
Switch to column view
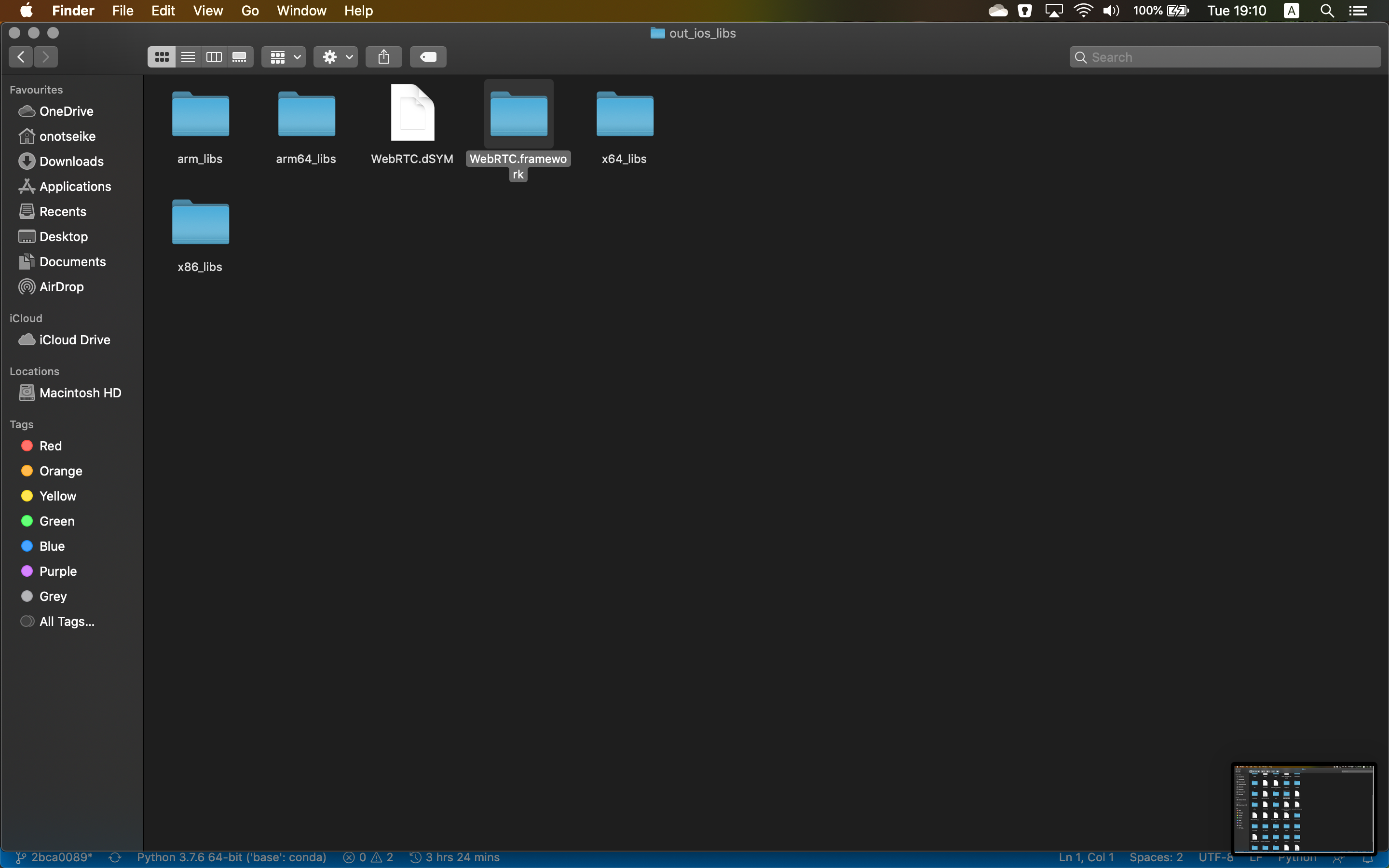213,56
